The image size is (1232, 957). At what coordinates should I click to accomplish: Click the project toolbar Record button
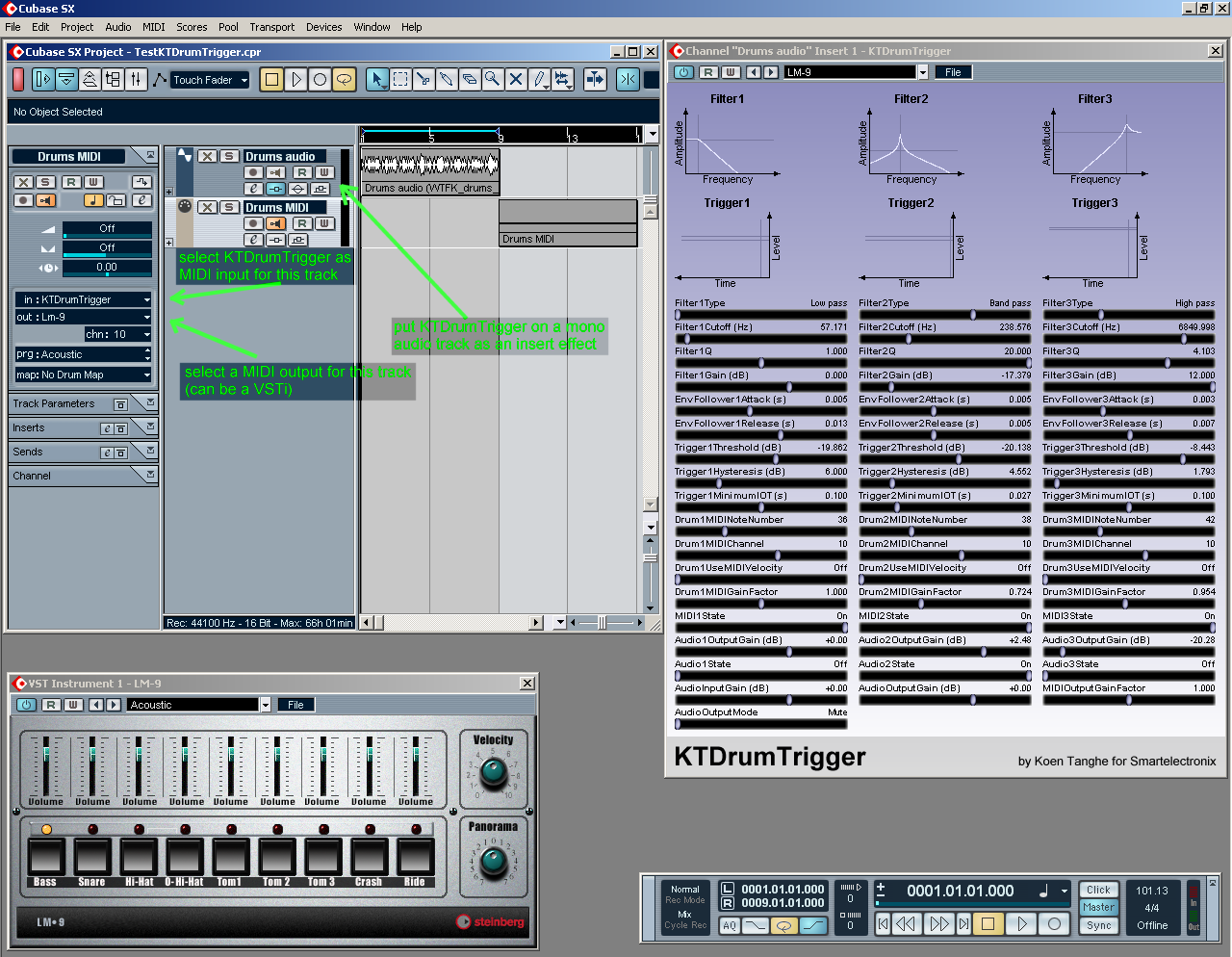(320, 80)
